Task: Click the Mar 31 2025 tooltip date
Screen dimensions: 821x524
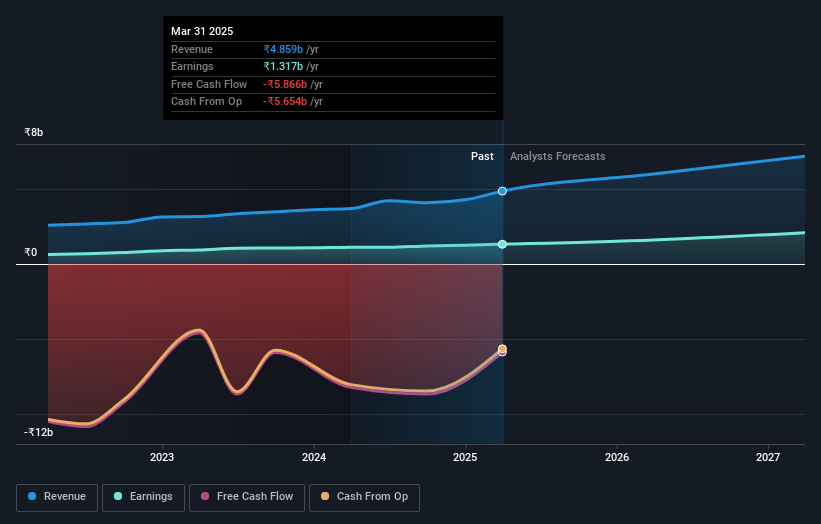Action: tap(202, 31)
